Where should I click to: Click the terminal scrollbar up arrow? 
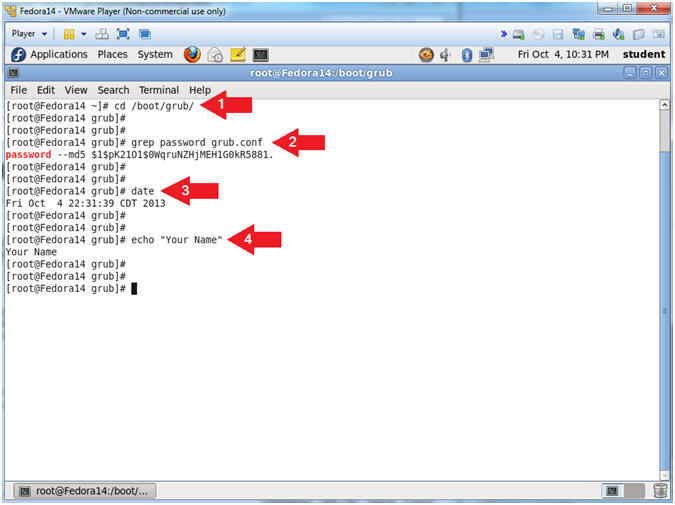point(665,105)
